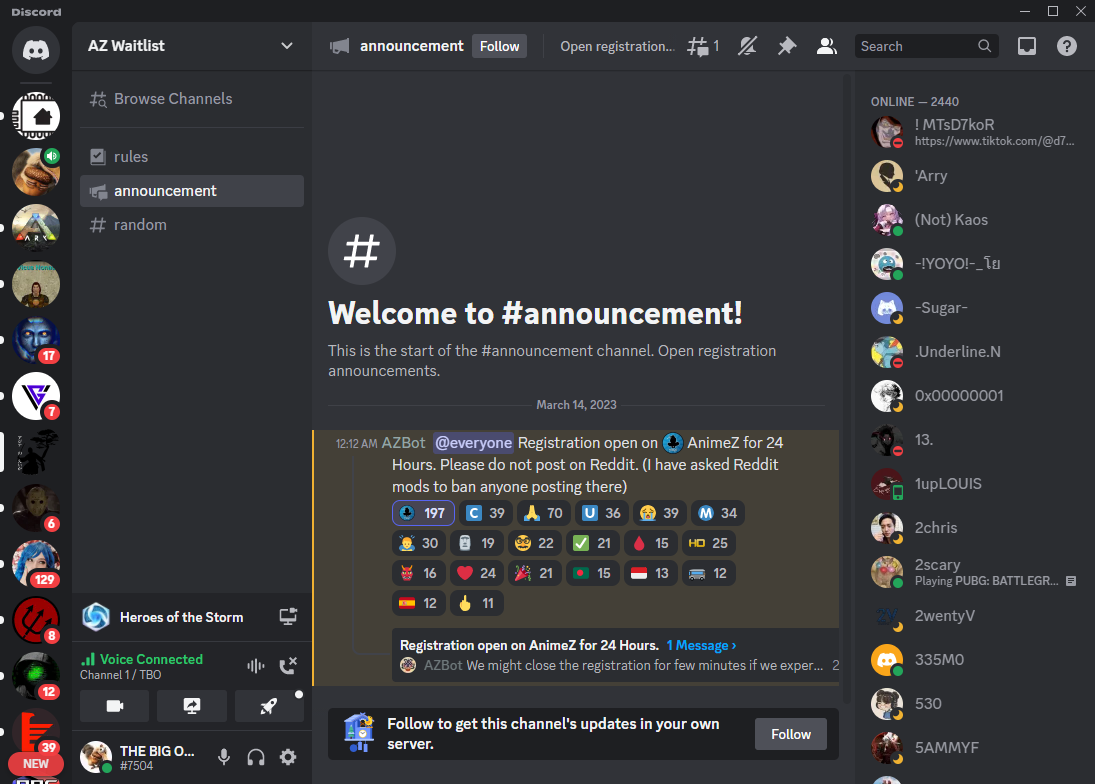
Task: Open member 2scary playing PUBG
Action: (973, 572)
